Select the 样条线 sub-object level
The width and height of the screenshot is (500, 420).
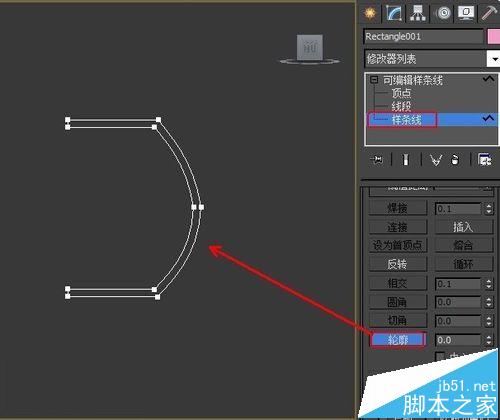(406, 120)
